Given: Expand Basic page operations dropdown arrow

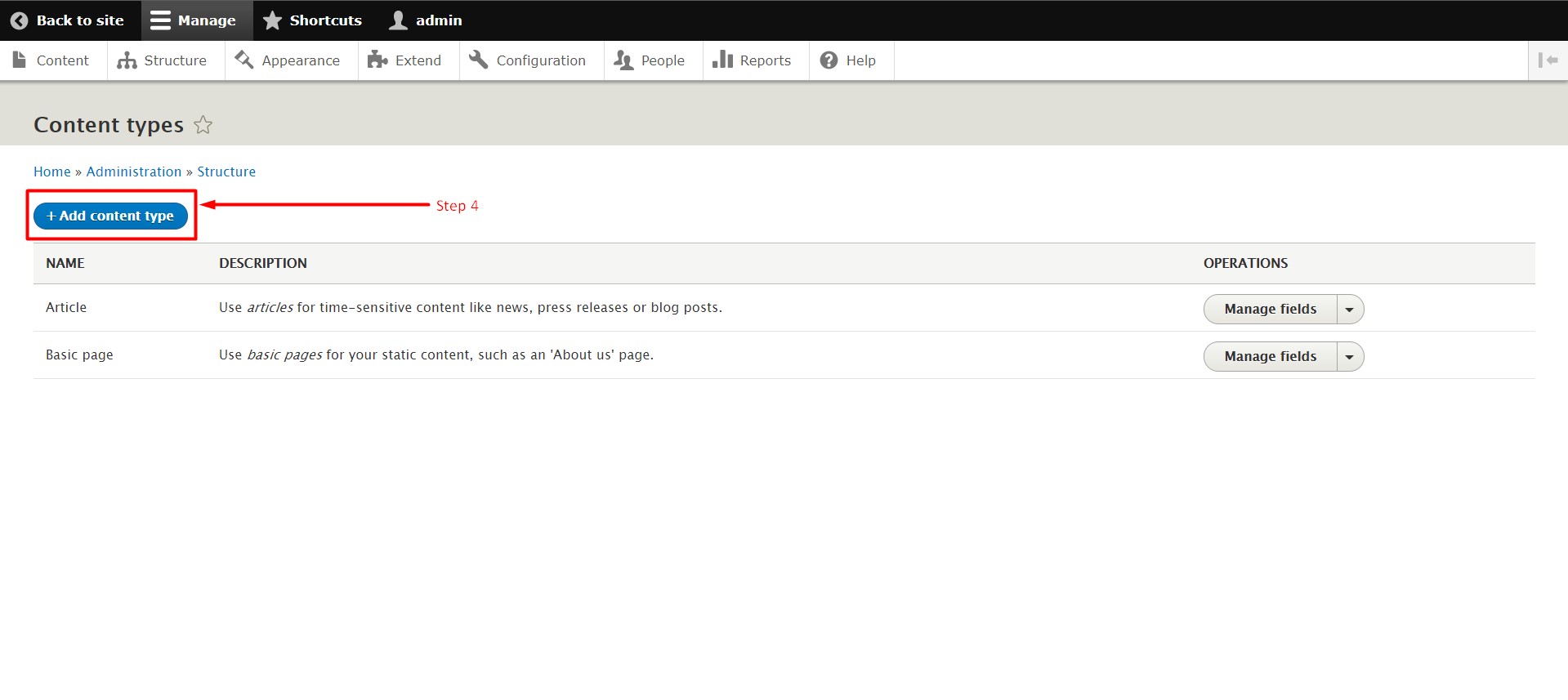Looking at the screenshot, I should pyautogui.click(x=1350, y=357).
